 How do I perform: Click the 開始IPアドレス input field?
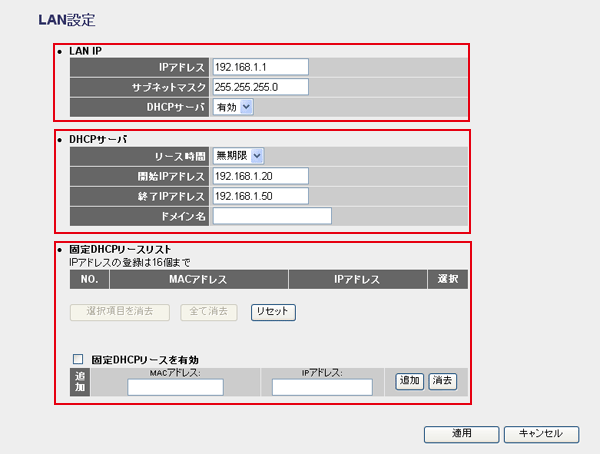coord(261,176)
